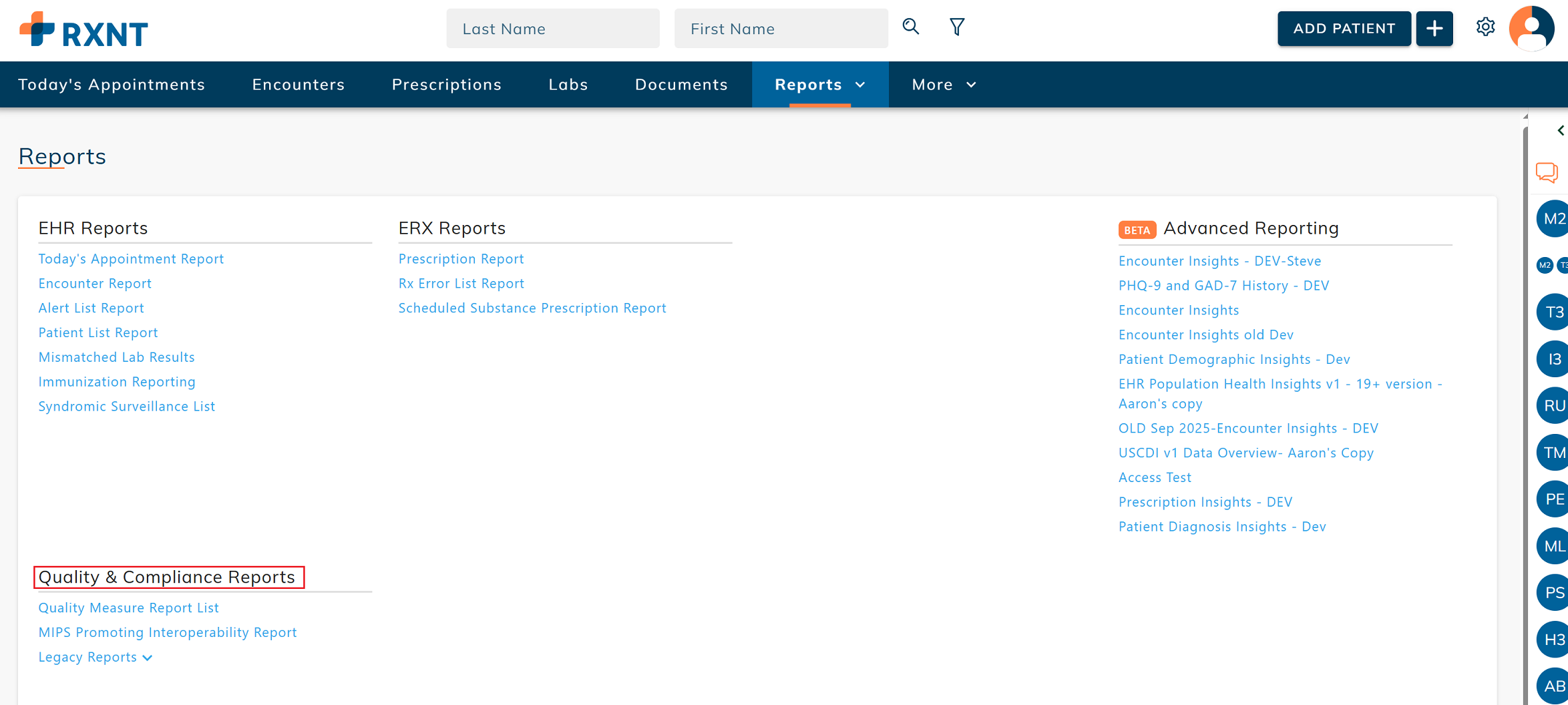Select the T3 user avatar
1568x705 pixels.
[1553, 312]
